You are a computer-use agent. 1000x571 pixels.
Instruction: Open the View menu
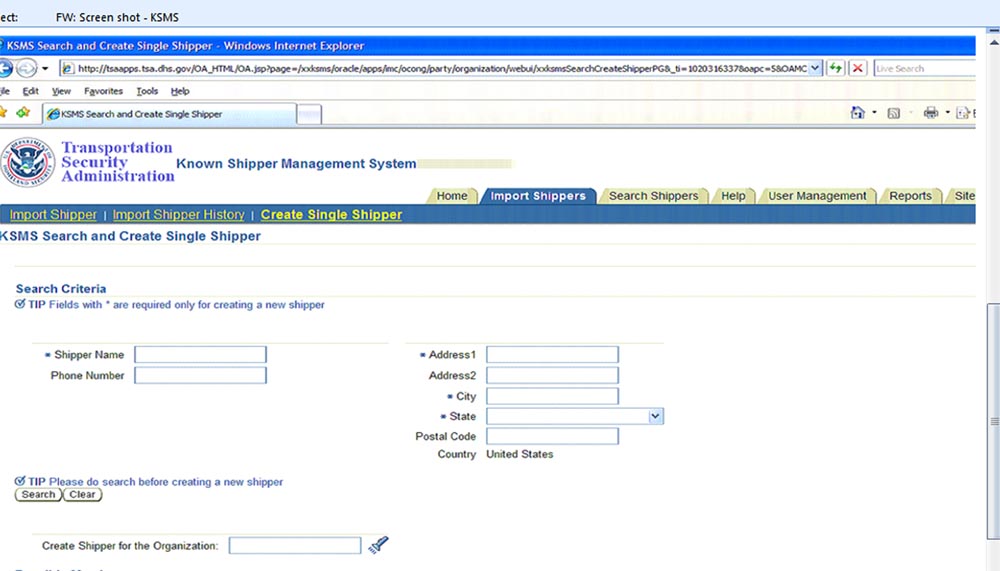coord(61,91)
